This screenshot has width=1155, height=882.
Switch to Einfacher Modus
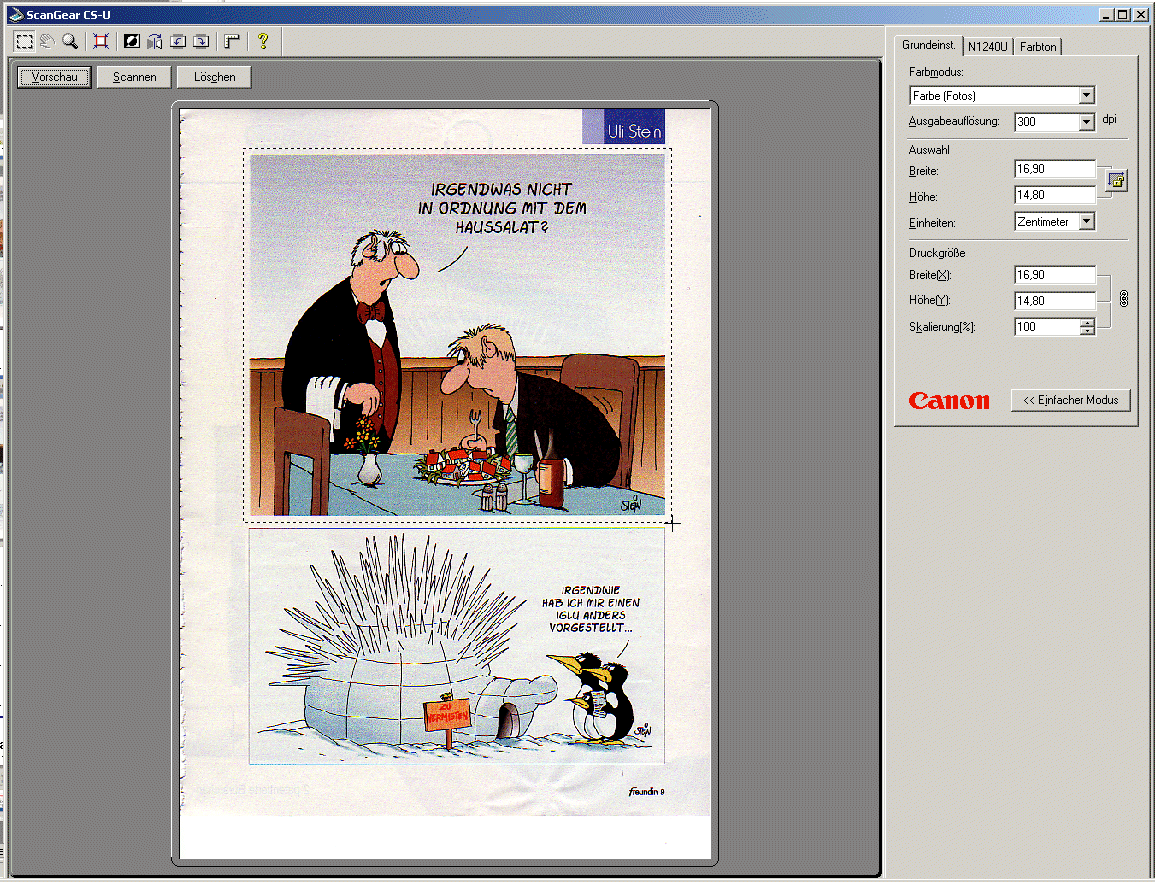[1070, 400]
